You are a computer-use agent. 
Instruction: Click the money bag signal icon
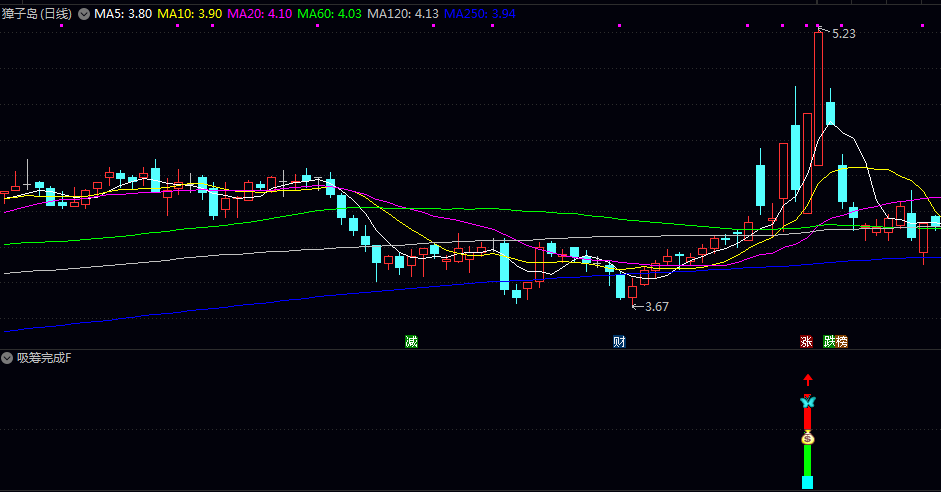click(x=808, y=438)
